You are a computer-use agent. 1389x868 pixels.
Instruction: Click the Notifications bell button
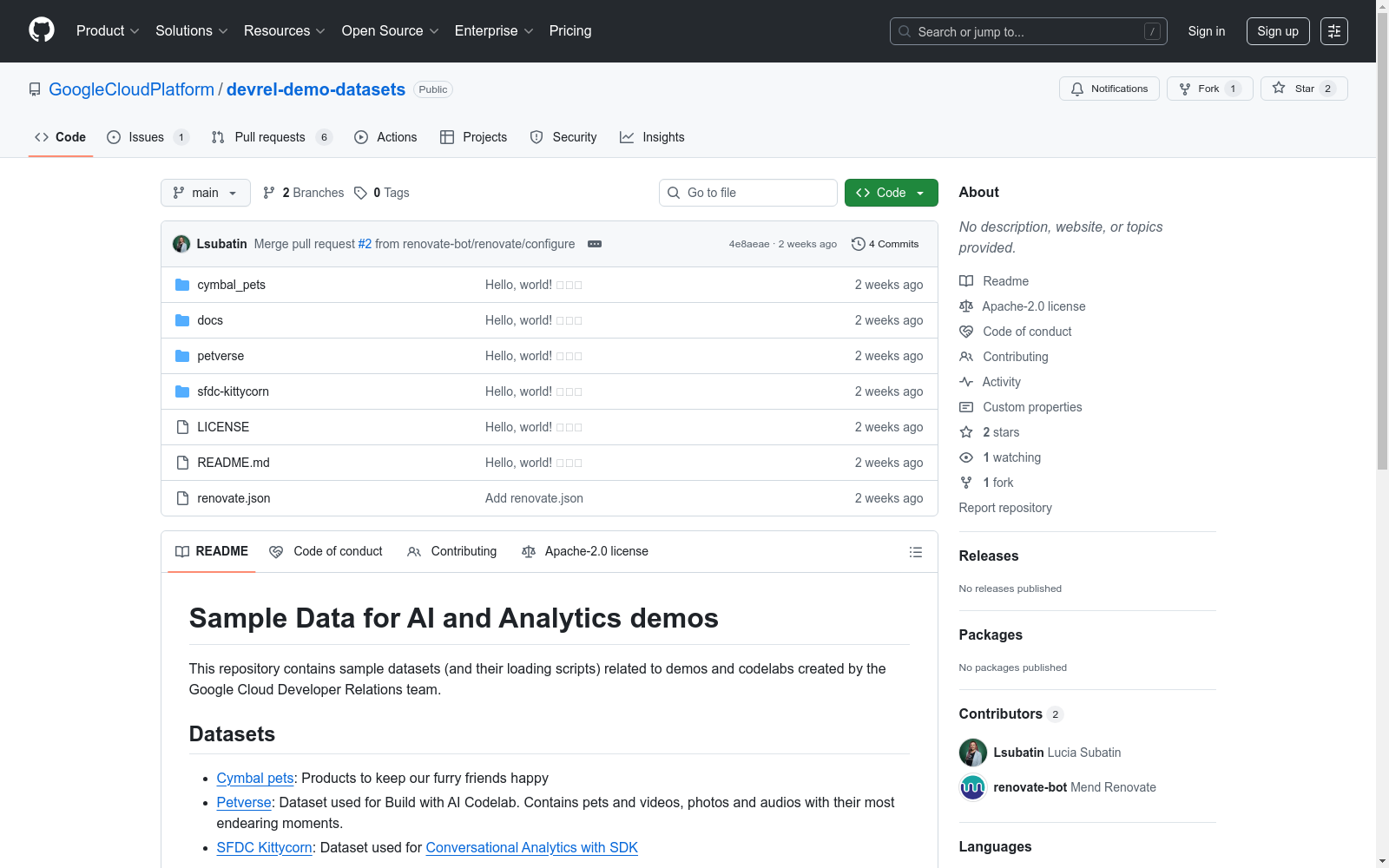pyautogui.click(x=1109, y=89)
